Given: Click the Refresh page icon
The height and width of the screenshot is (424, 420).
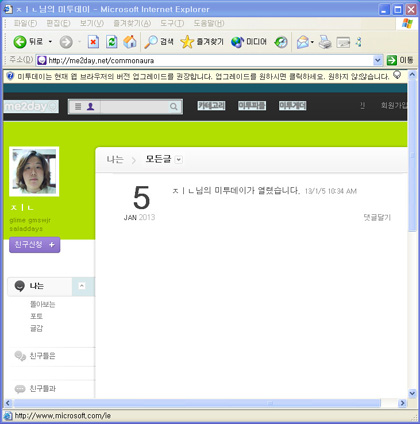Looking at the screenshot, I should (111, 42).
